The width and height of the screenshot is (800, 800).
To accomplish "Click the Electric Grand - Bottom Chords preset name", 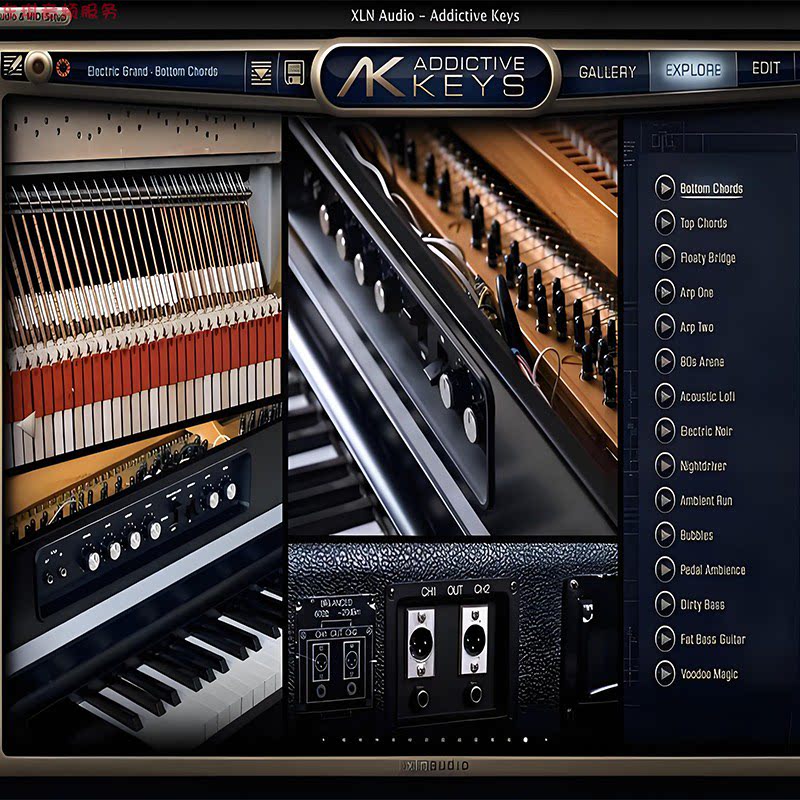I will [x=153, y=71].
